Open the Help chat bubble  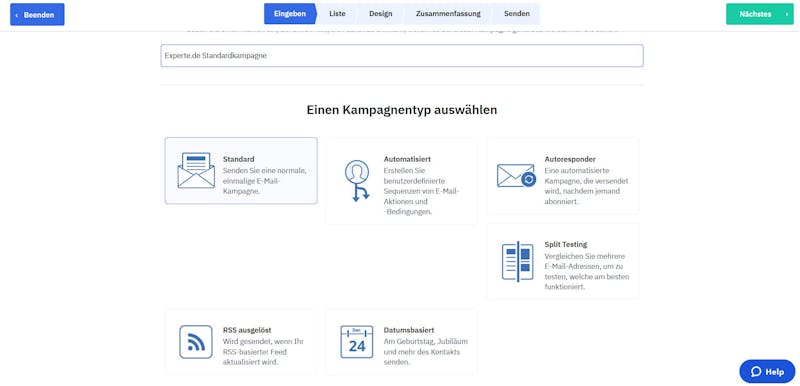coord(767,371)
